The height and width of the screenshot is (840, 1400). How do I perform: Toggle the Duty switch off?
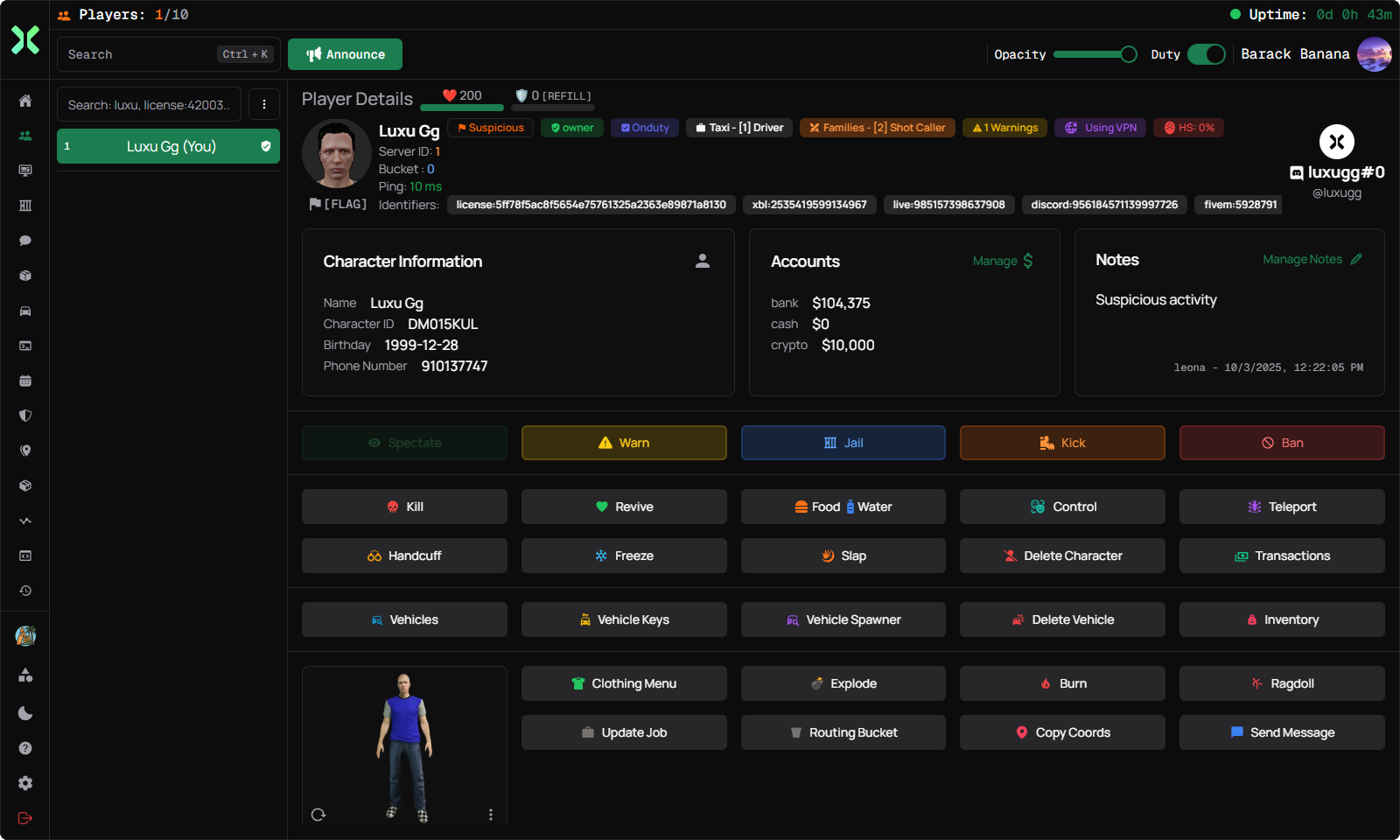(x=1207, y=54)
